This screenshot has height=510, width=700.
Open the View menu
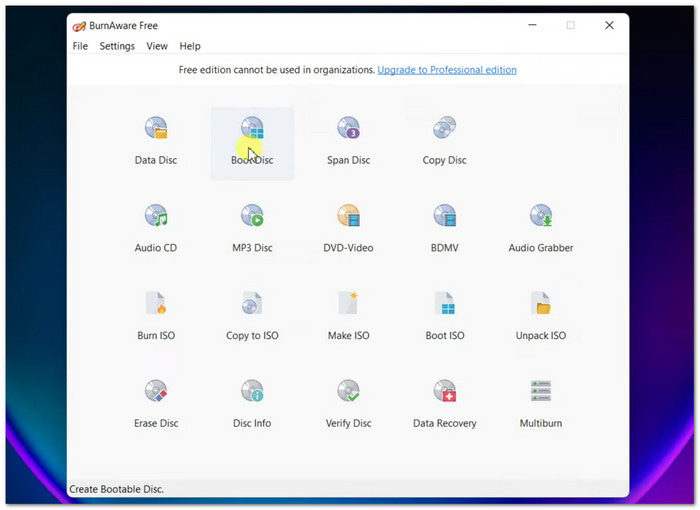pyautogui.click(x=157, y=46)
